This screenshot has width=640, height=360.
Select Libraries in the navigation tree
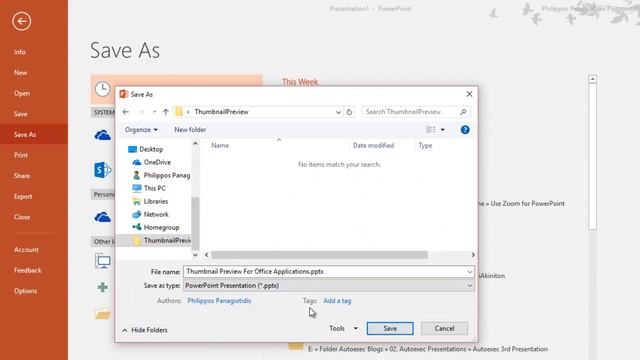click(x=156, y=202)
